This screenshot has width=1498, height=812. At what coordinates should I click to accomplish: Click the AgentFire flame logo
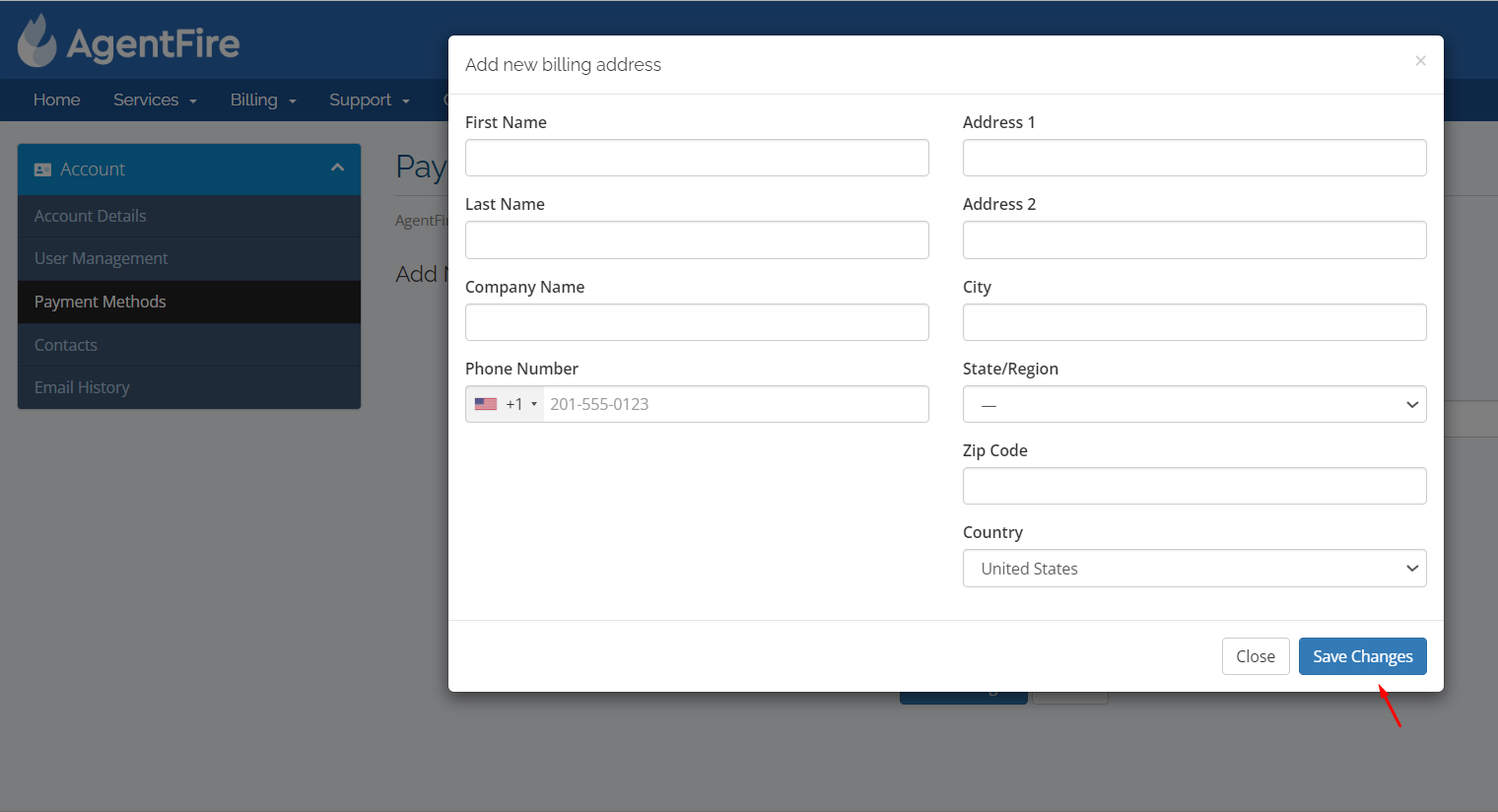[x=35, y=39]
